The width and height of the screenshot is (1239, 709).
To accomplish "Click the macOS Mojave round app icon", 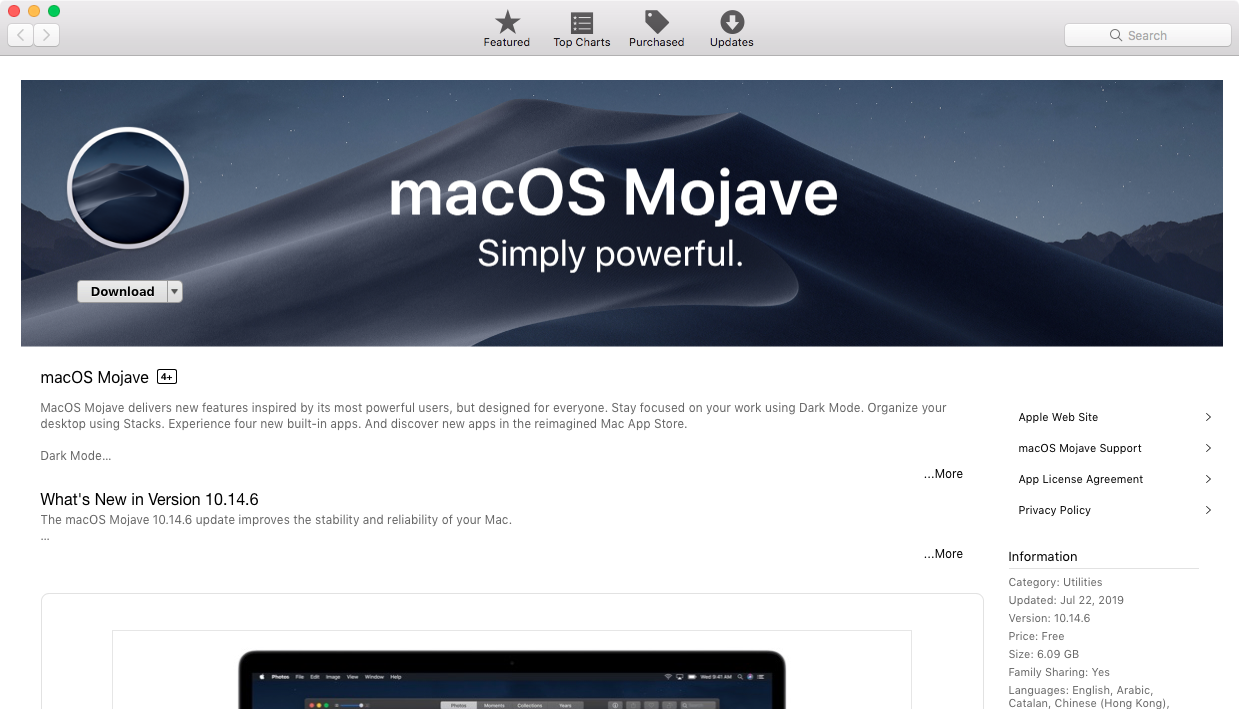I will tap(128, 188).
